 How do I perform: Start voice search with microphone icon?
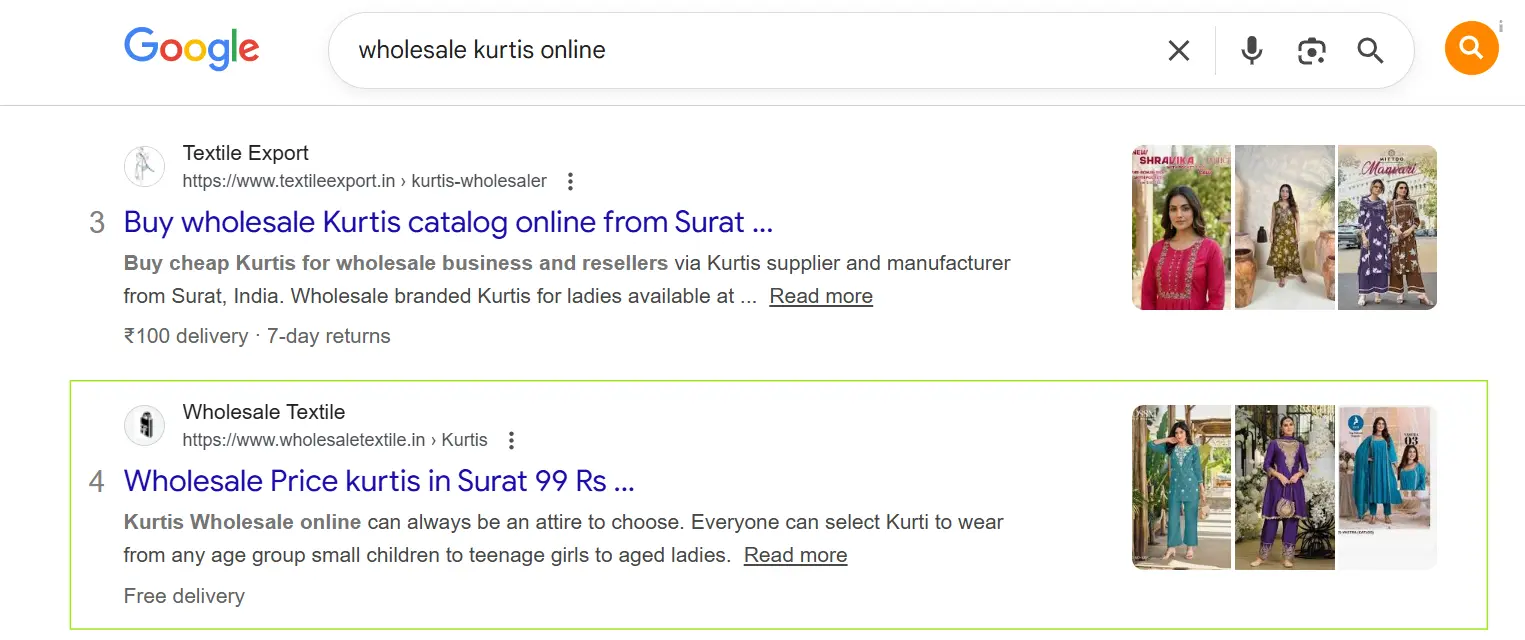click(x=1251, y=50)
